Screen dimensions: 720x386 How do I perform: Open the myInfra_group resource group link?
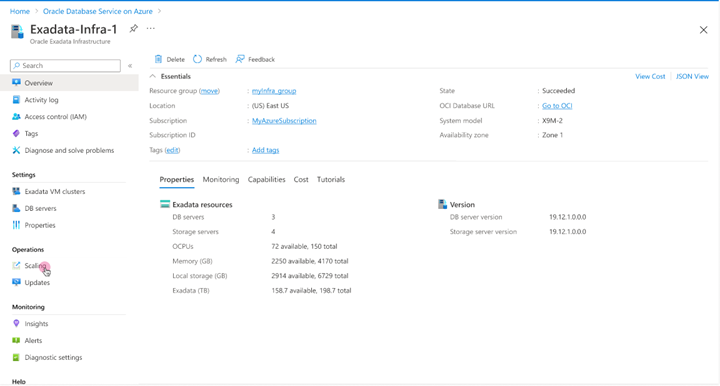pyautogui.click(x=274, y=91)
